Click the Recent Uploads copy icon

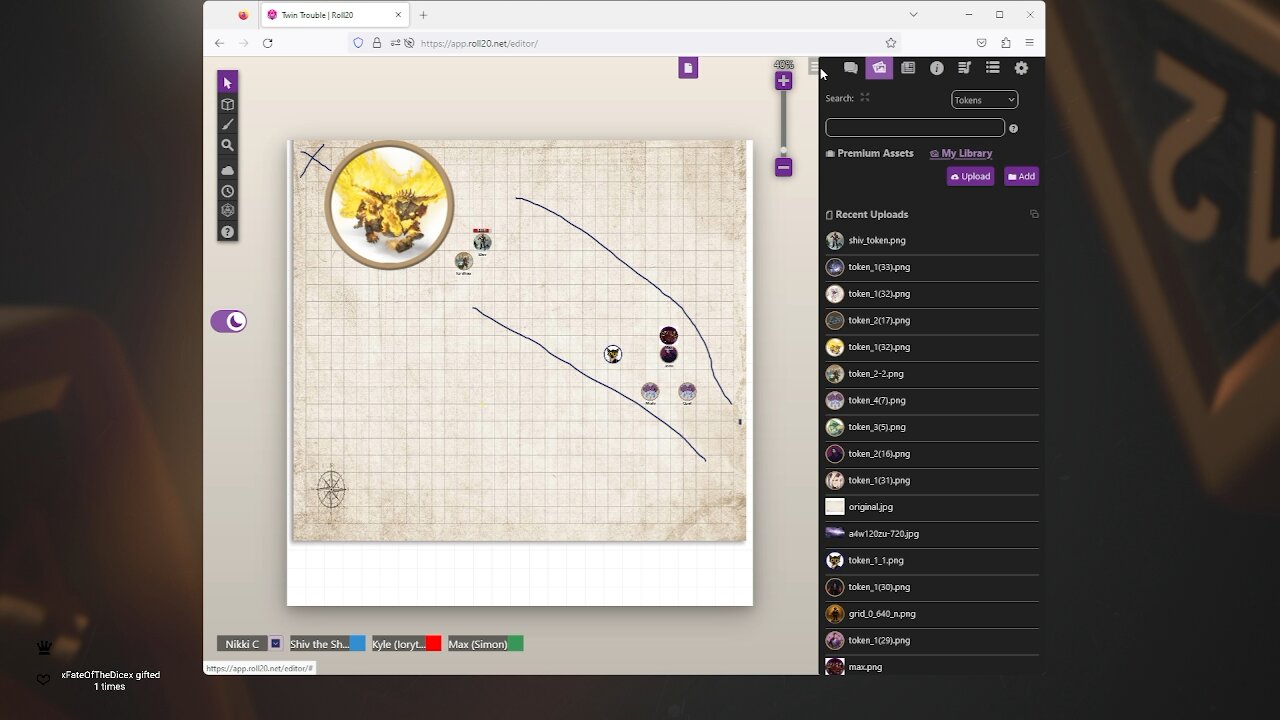(x=1034, y=214)
